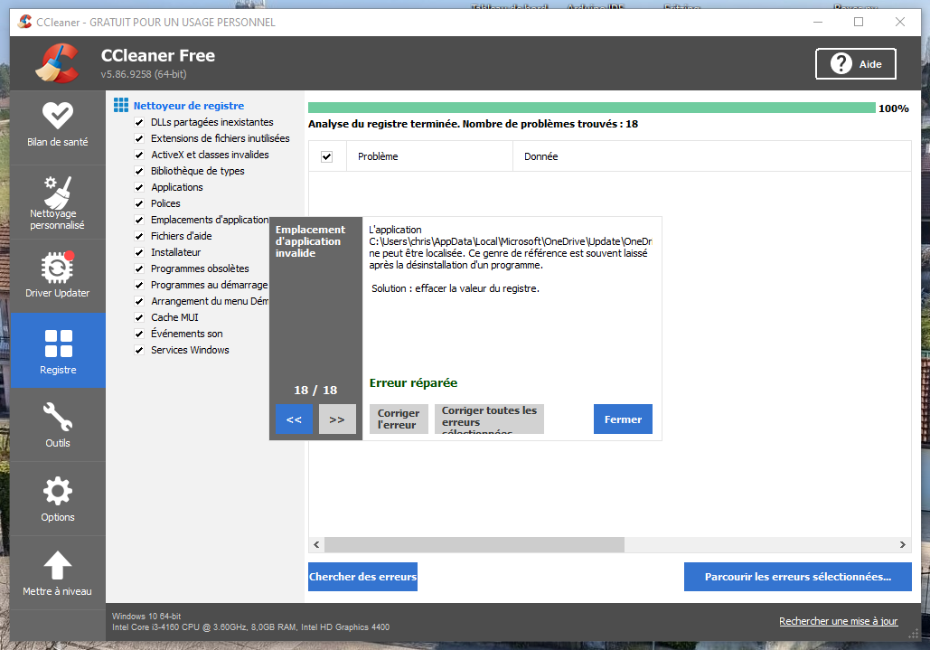Uncheck the Installateur checkbox
The height and width of the screenshot is (650, 930).
click(139, 253)
